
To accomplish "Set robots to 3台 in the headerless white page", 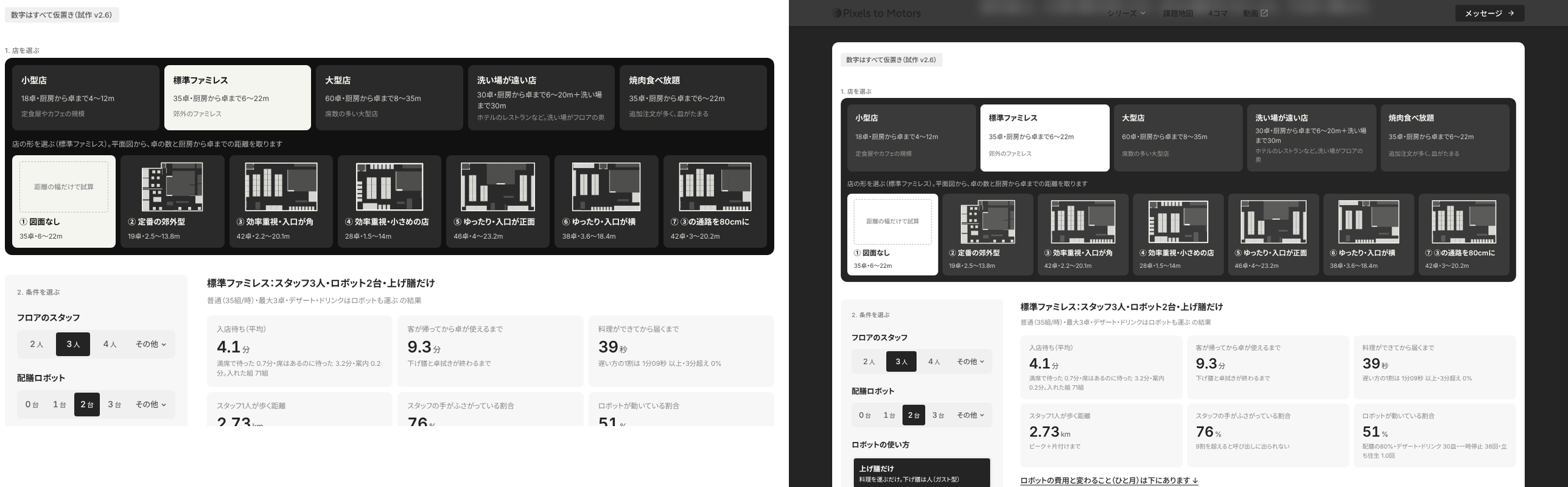I will 114,404.
